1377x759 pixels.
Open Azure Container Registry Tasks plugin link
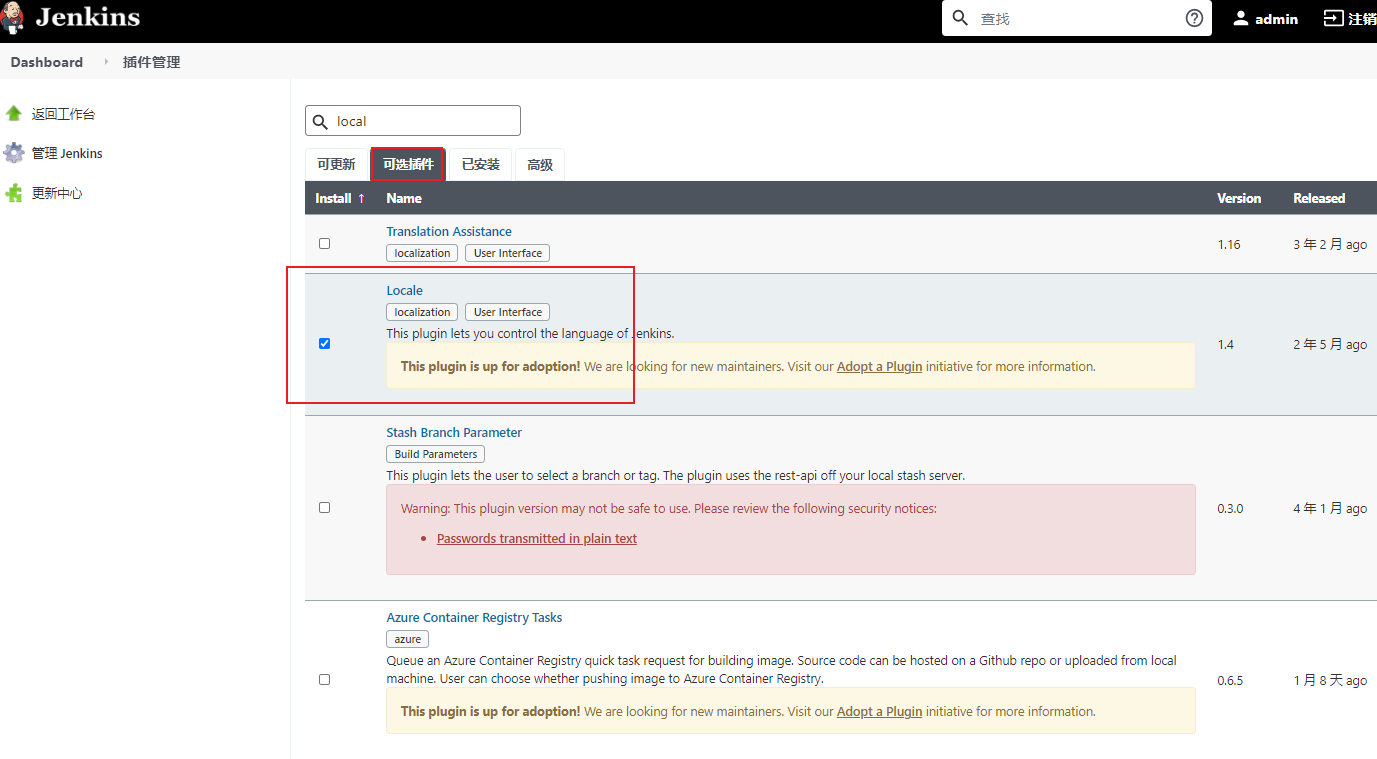point(474,617)
